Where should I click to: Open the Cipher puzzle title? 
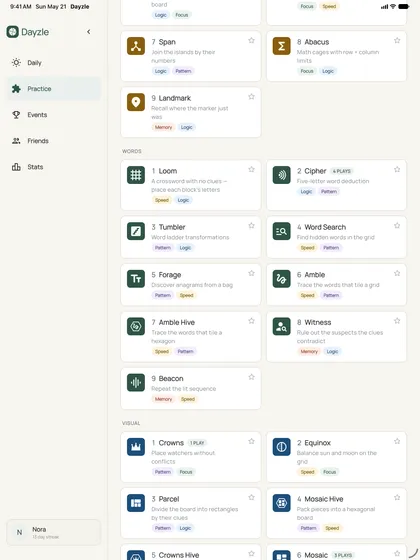[315, 171]
